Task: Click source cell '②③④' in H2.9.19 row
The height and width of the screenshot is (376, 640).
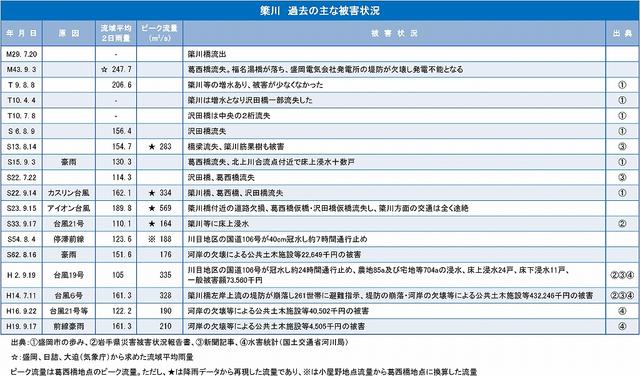Action: tap(622, 275)
